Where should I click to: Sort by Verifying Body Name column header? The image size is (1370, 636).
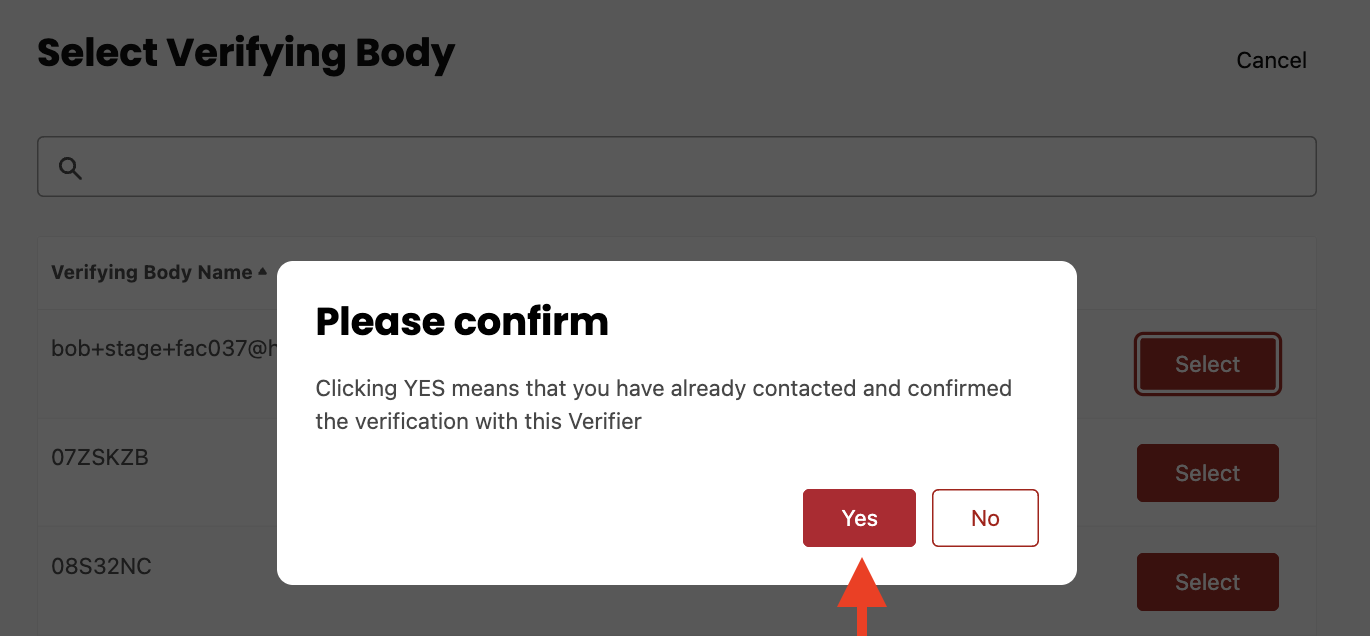[152, 272]
